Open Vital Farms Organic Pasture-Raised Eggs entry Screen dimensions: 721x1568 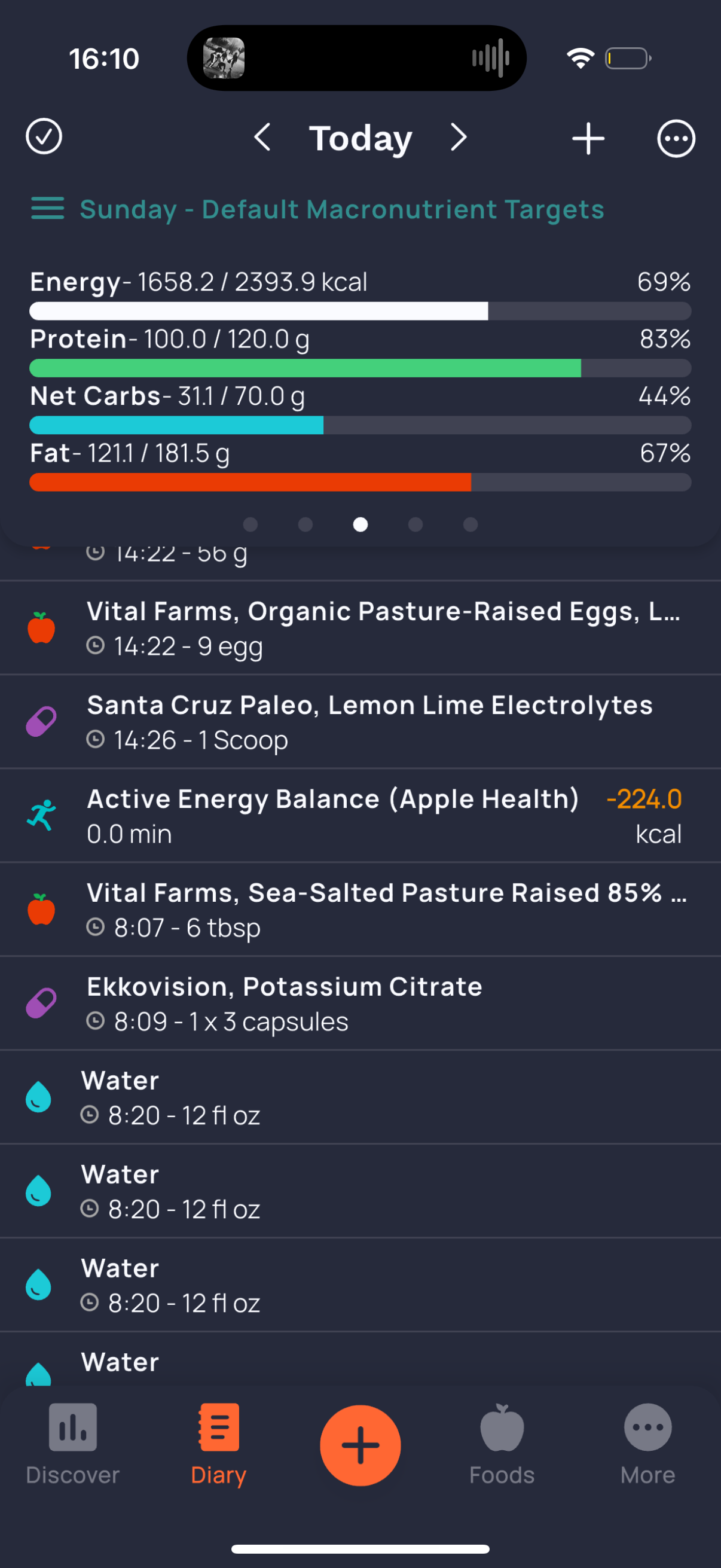[x=360, y=627]
